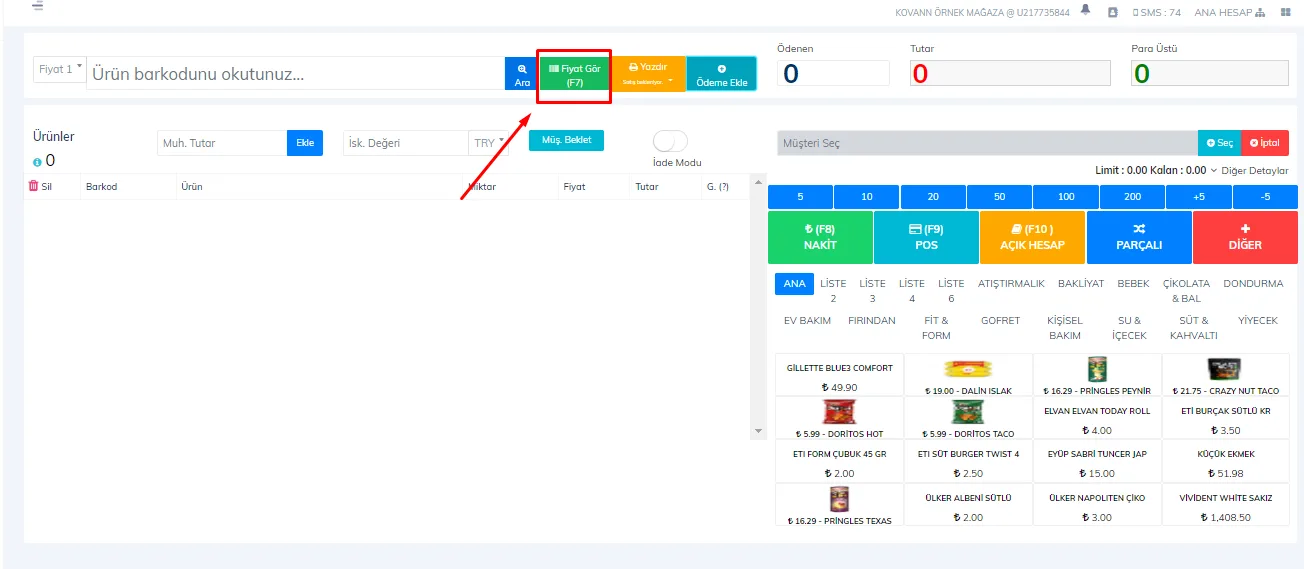Open the TRY currency dropdown
Viewport: 1304px width, 569px height.
(x=488, y=143)
